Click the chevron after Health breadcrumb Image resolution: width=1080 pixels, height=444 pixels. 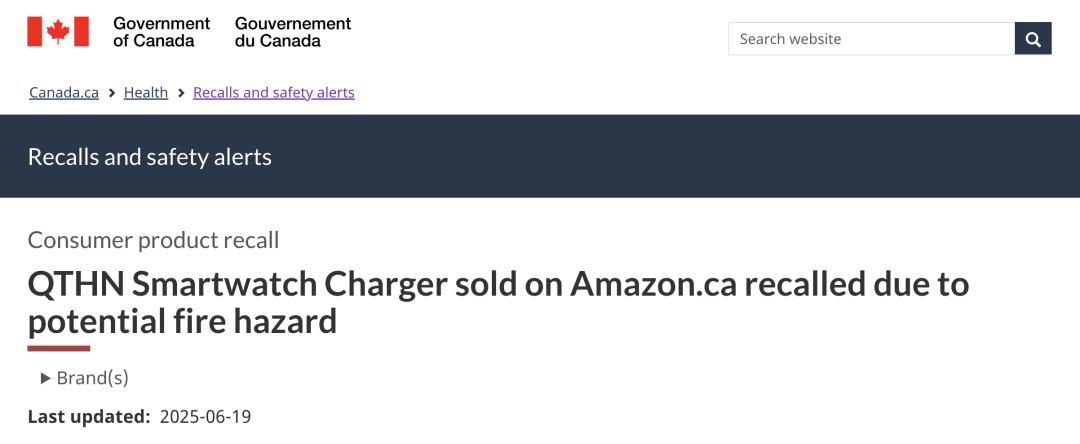pyautogui.click(x=181, y=92)
